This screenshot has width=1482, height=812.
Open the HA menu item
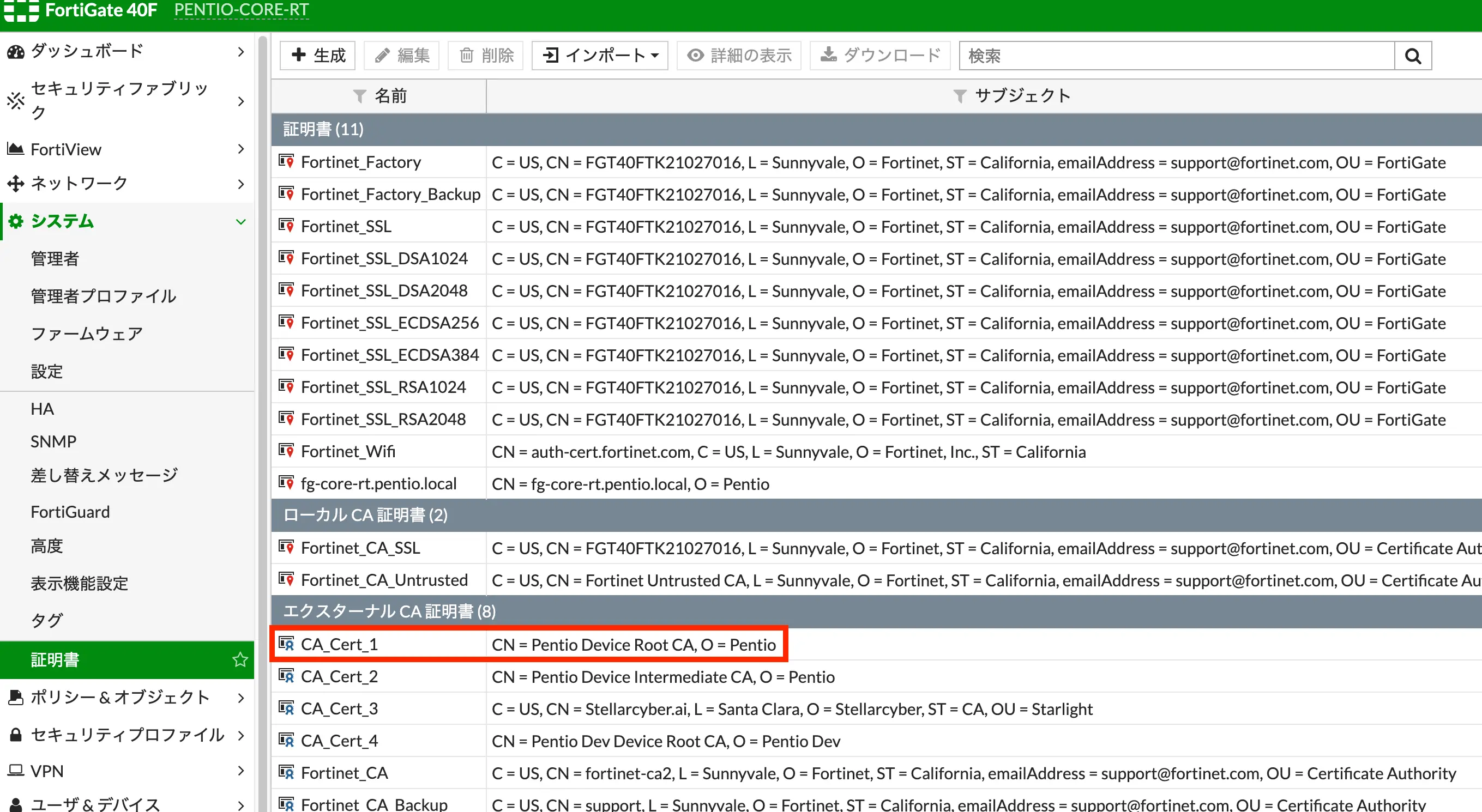pos(42,409)
